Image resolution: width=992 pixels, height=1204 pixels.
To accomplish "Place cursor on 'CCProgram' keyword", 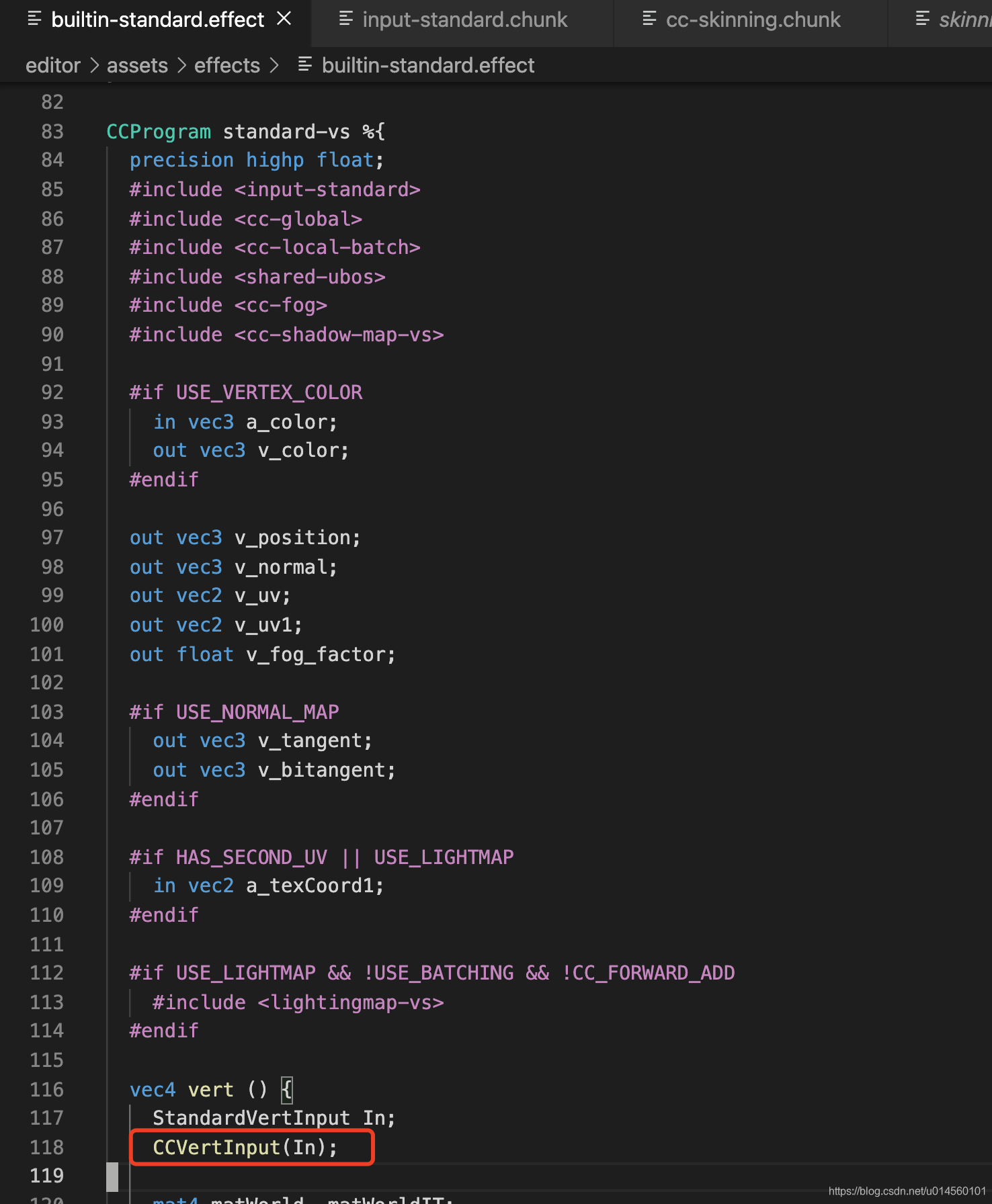I will (159, 132).
